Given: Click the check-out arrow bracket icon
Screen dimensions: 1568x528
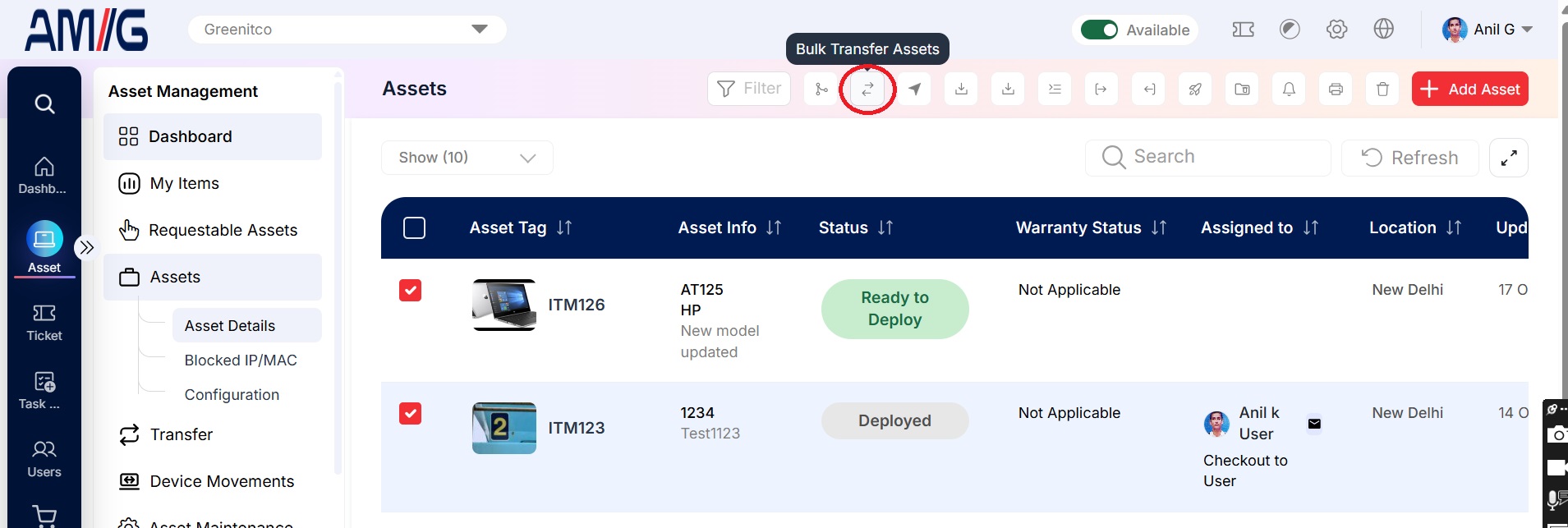Looking at the screenshot, I should click(1101, 89).
